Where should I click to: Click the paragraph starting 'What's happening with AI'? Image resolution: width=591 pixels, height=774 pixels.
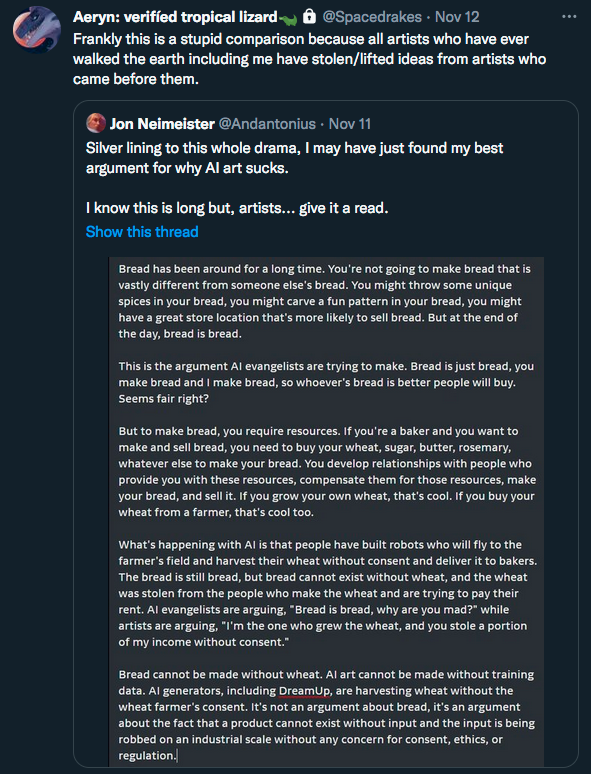327,593
